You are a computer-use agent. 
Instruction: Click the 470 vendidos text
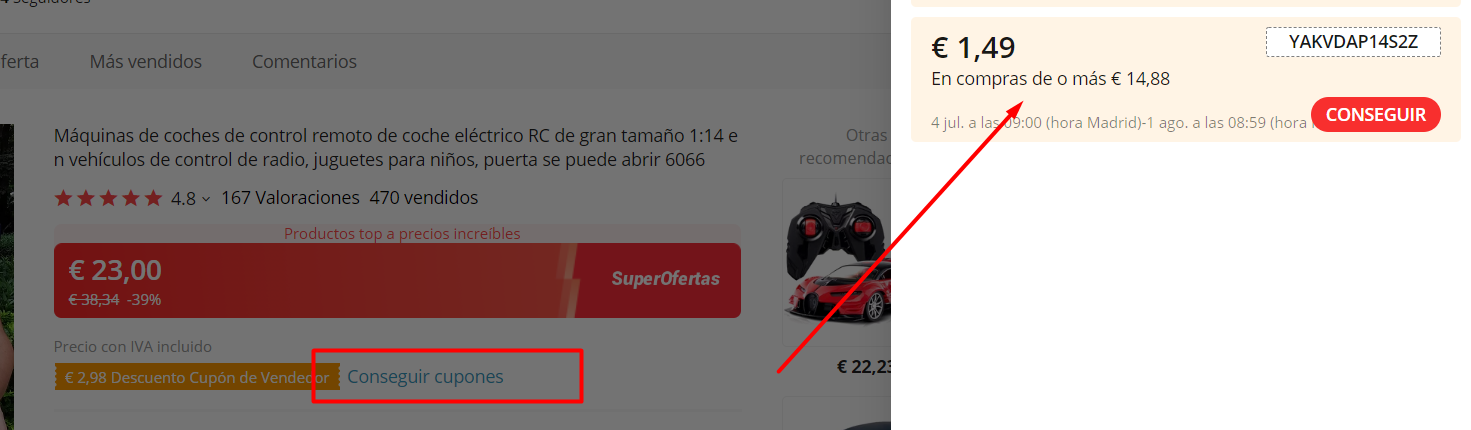pyautogui.click(x=424, y=198)
